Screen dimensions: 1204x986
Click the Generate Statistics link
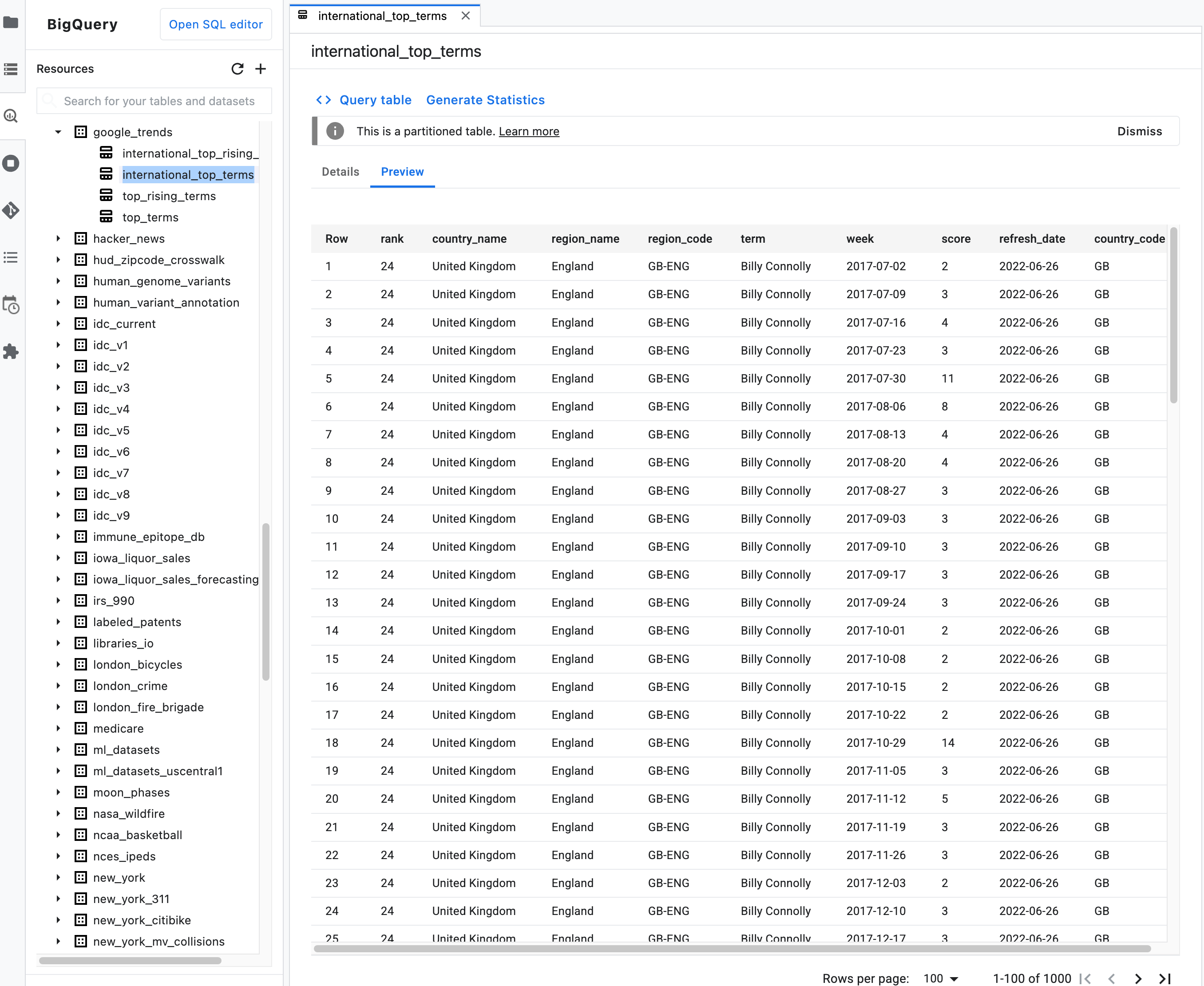485,100
